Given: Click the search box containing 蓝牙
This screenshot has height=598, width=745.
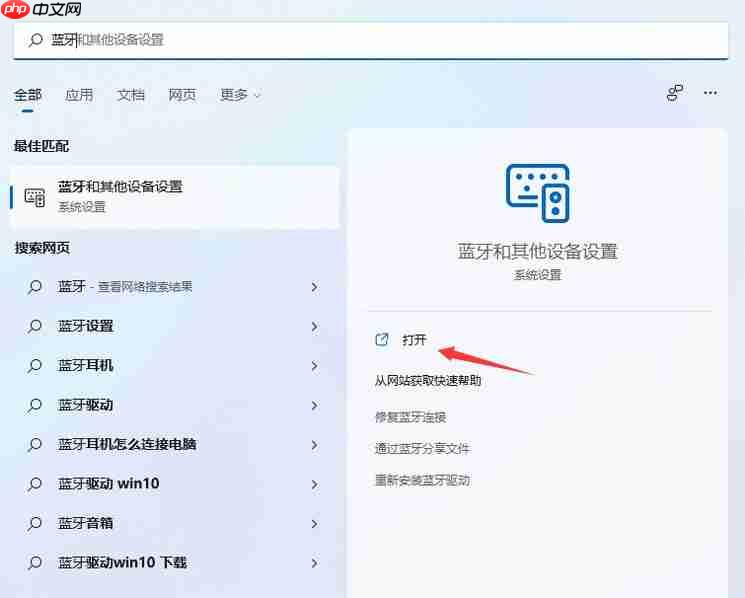Looking at the screenshot, I should [x=371, y=40].
